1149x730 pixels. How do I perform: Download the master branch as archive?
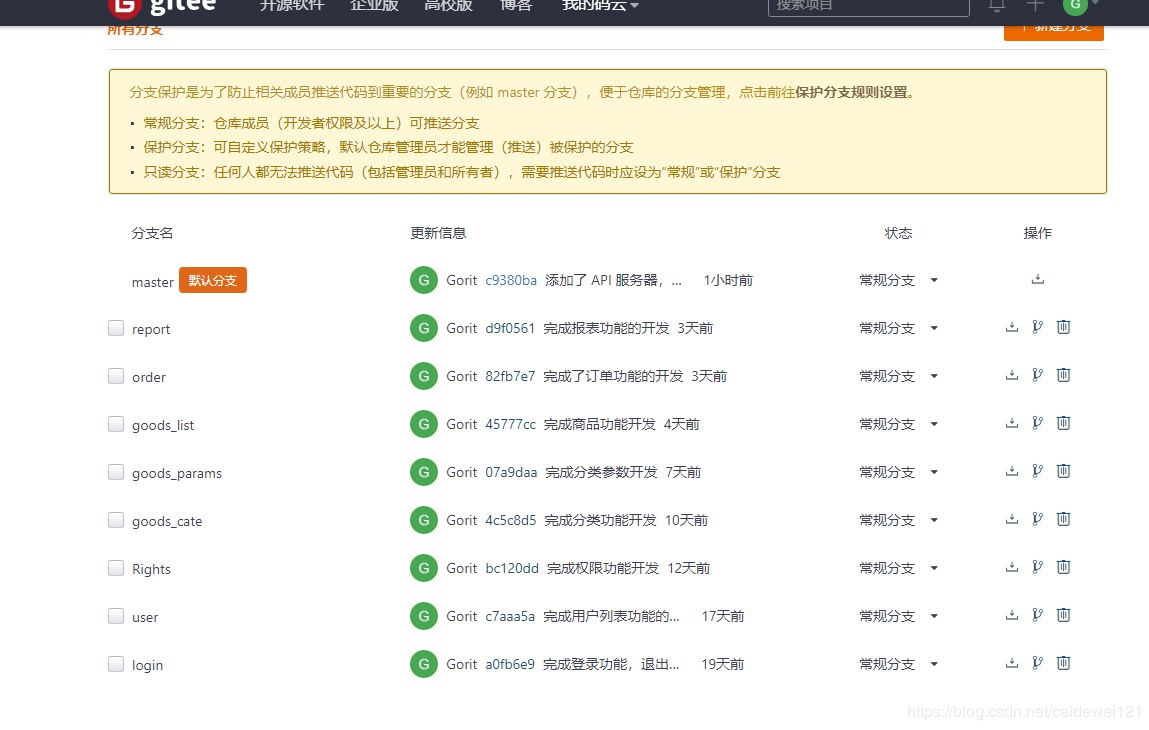[1037, 279]
